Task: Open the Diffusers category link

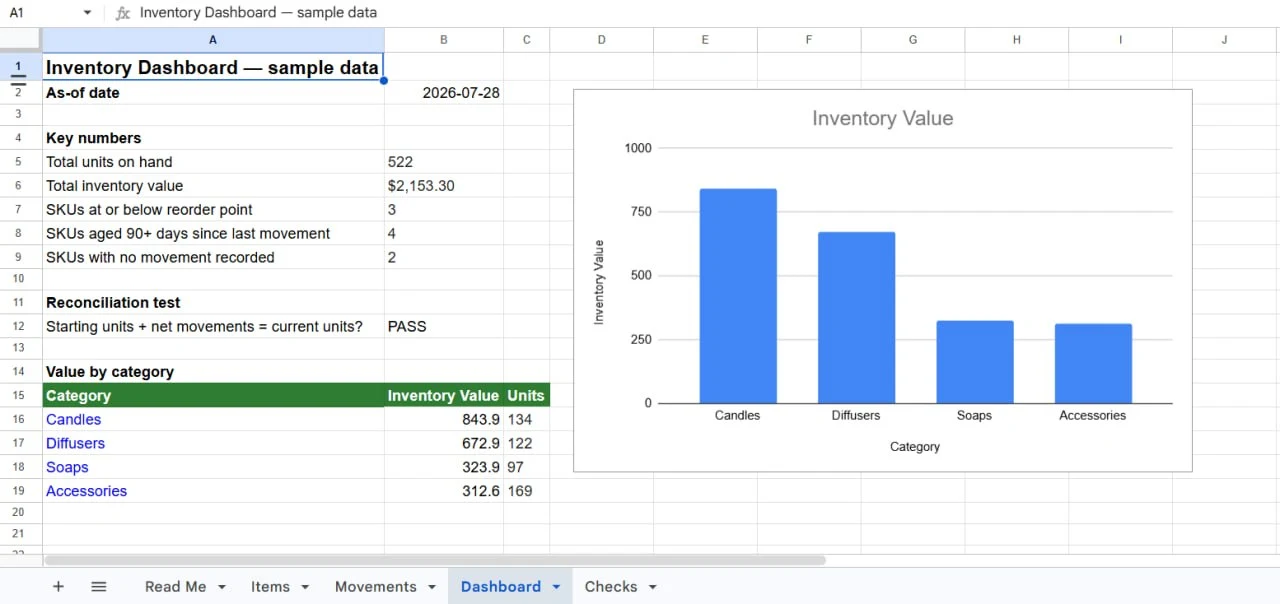Action: pyautogui.click(x=75, y=444)
